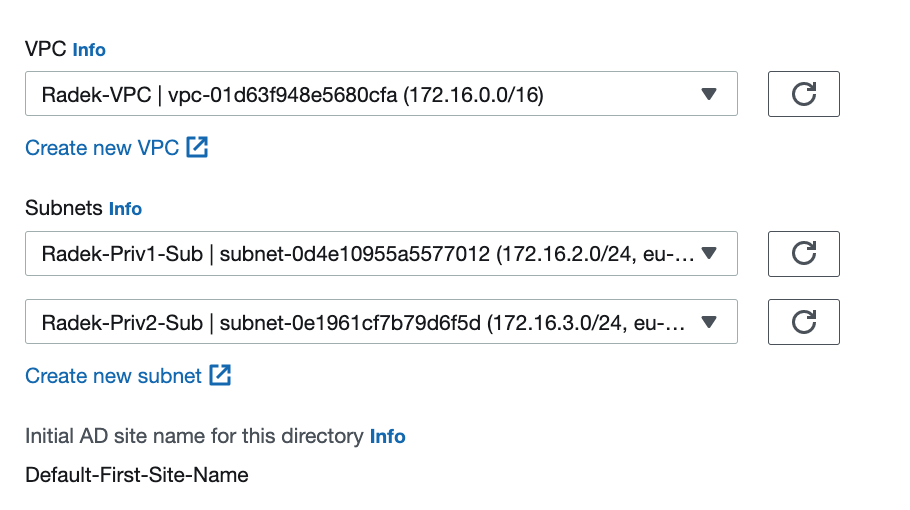Open the first subnet dropdown showing 172.16.2.0/24
The width and height of the screenshot is (910, 510).
pos(381,254)
